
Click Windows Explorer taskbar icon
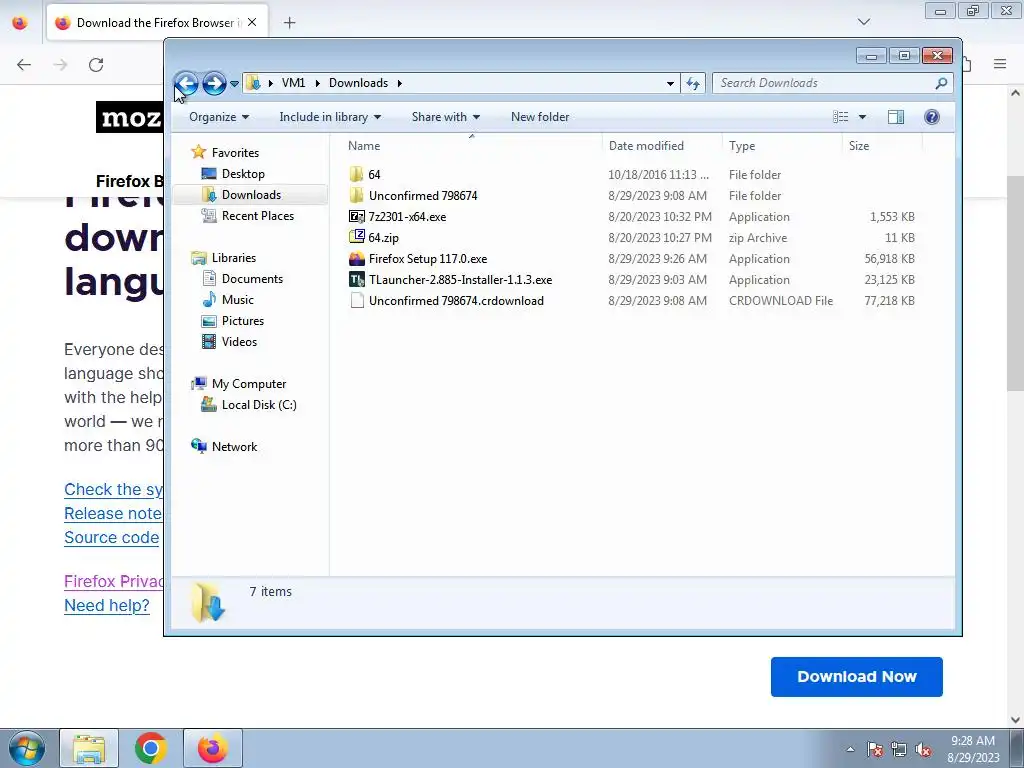coord(89,748)
